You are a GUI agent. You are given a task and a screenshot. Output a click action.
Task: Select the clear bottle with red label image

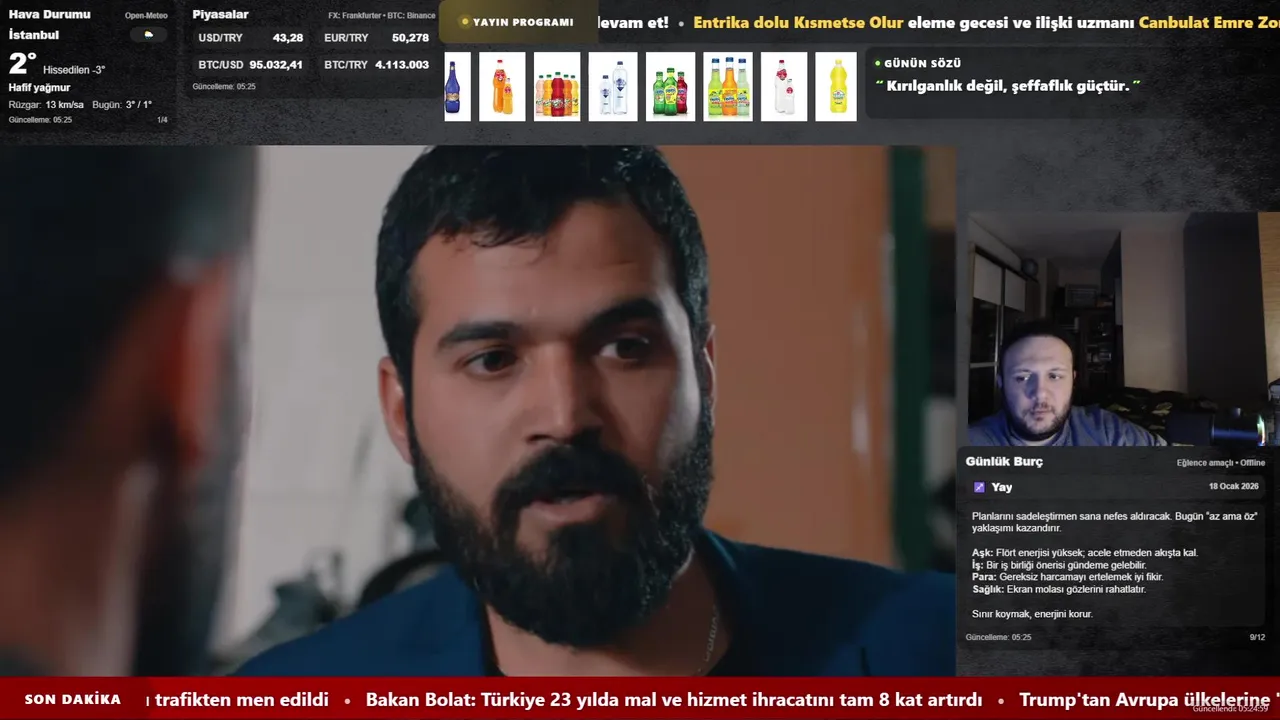click(784, 87)
